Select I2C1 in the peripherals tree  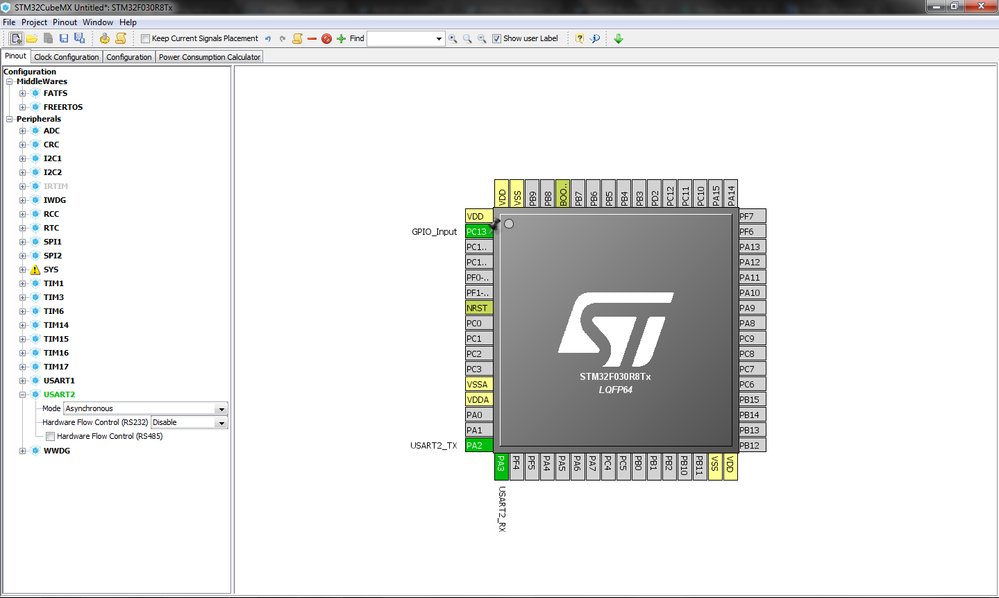(x=52, y=159)
